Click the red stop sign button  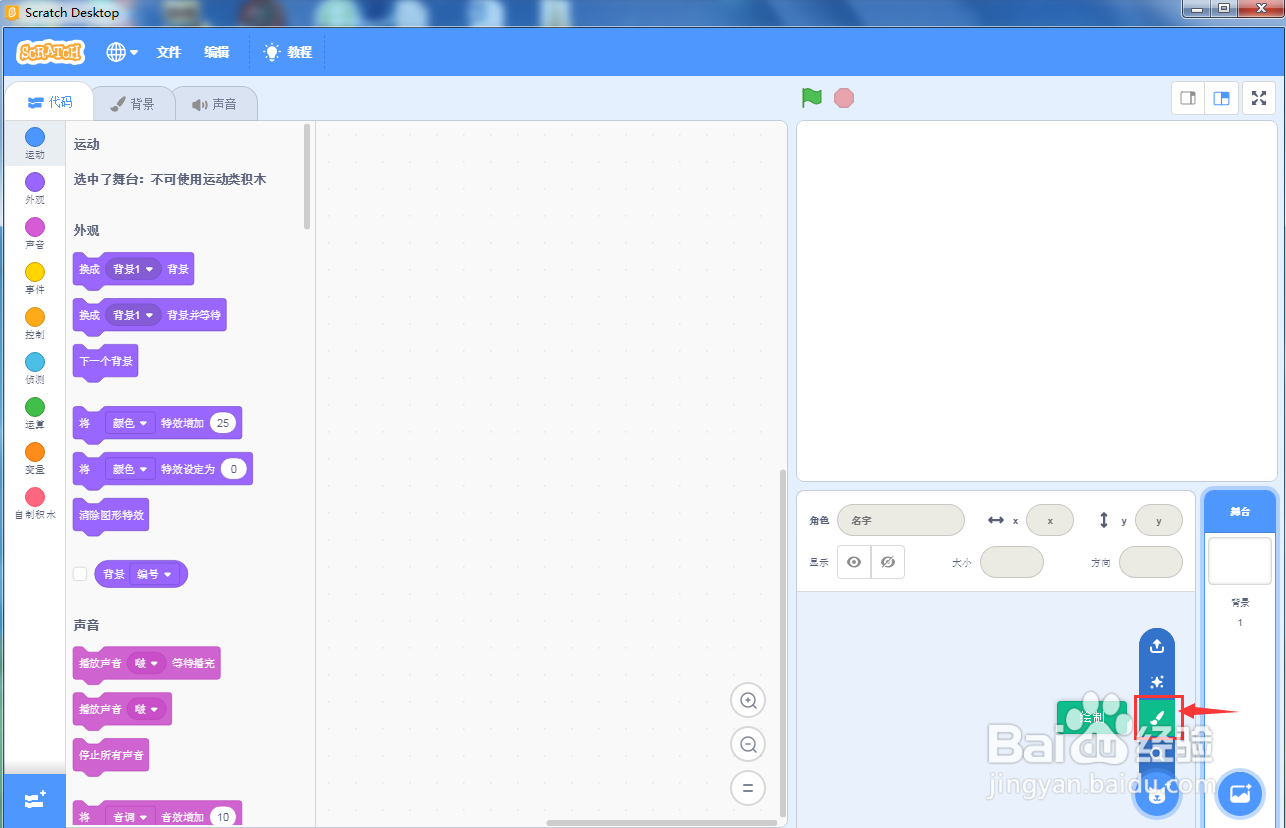(844, 98)
